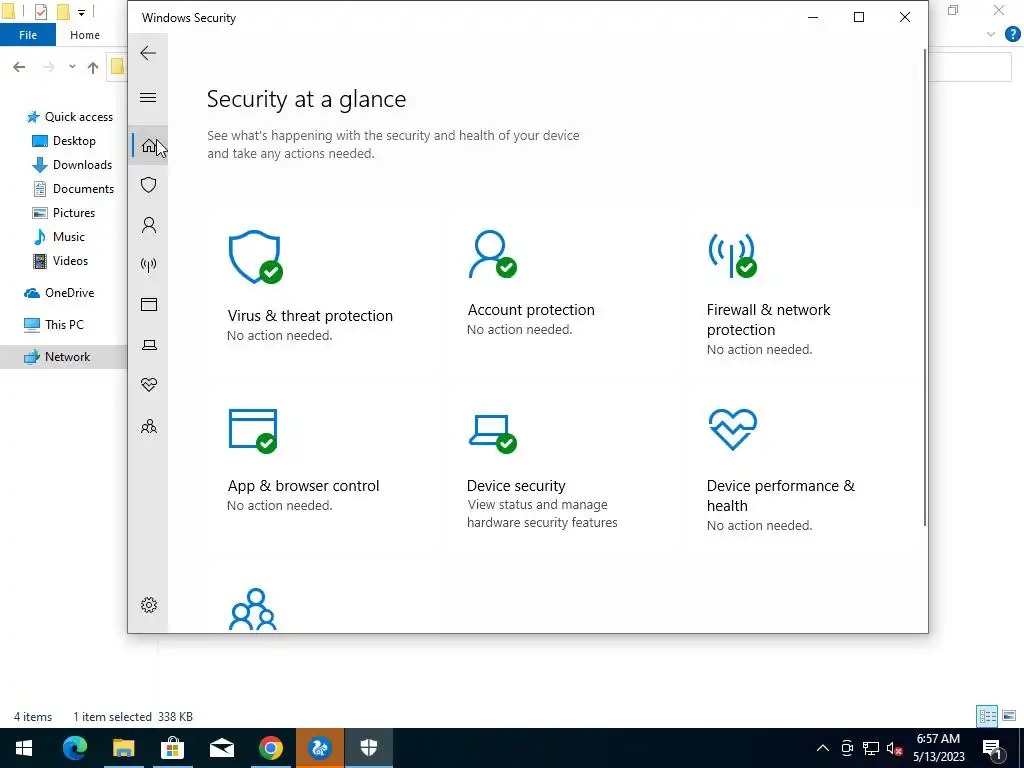The image size is (1024, 768).
Task: Launch Google Chrome from taskbar
Action: tap(270, 748)
